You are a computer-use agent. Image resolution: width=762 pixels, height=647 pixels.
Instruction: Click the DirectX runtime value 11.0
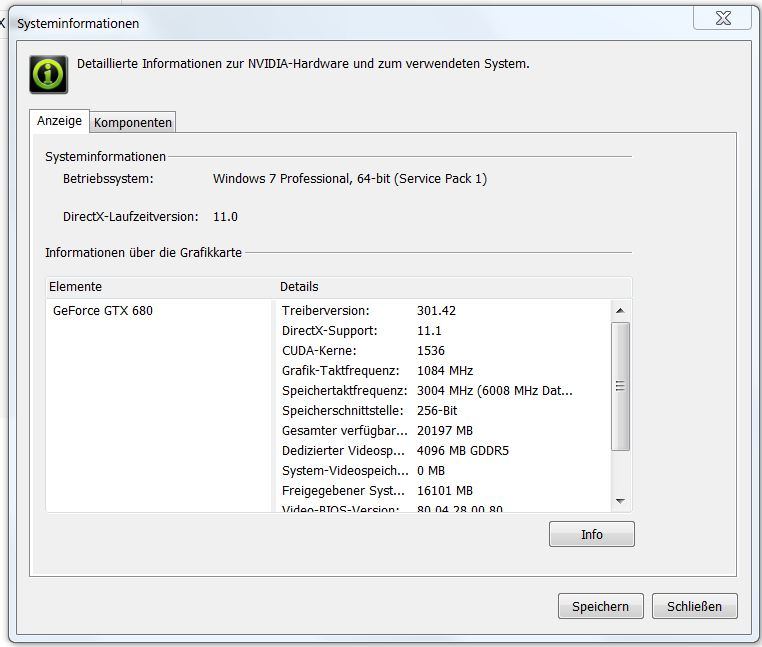[225, 216]
